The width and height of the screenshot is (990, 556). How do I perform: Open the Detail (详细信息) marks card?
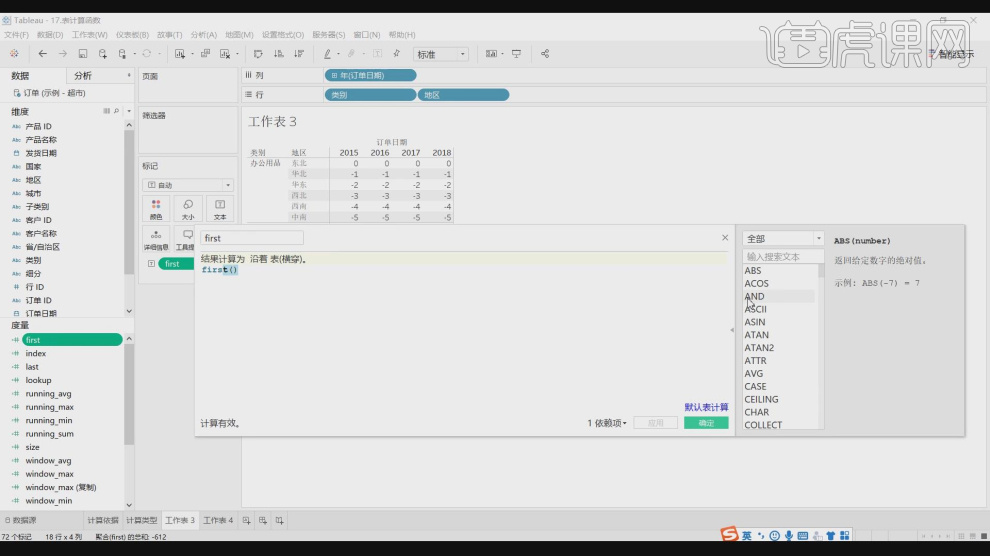point(156,240)
